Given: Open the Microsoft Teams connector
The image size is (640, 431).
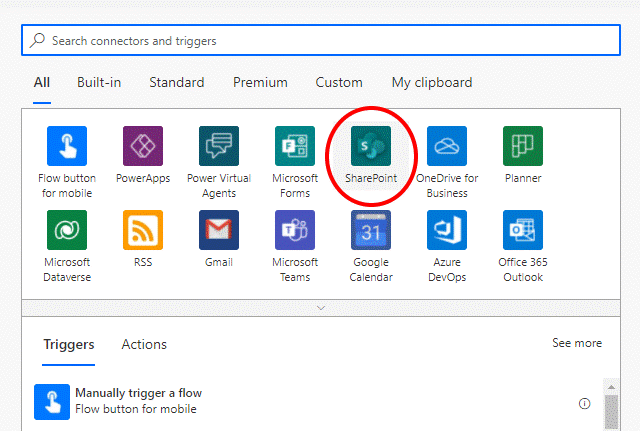Looking at the screenshot, I should 295,230.
